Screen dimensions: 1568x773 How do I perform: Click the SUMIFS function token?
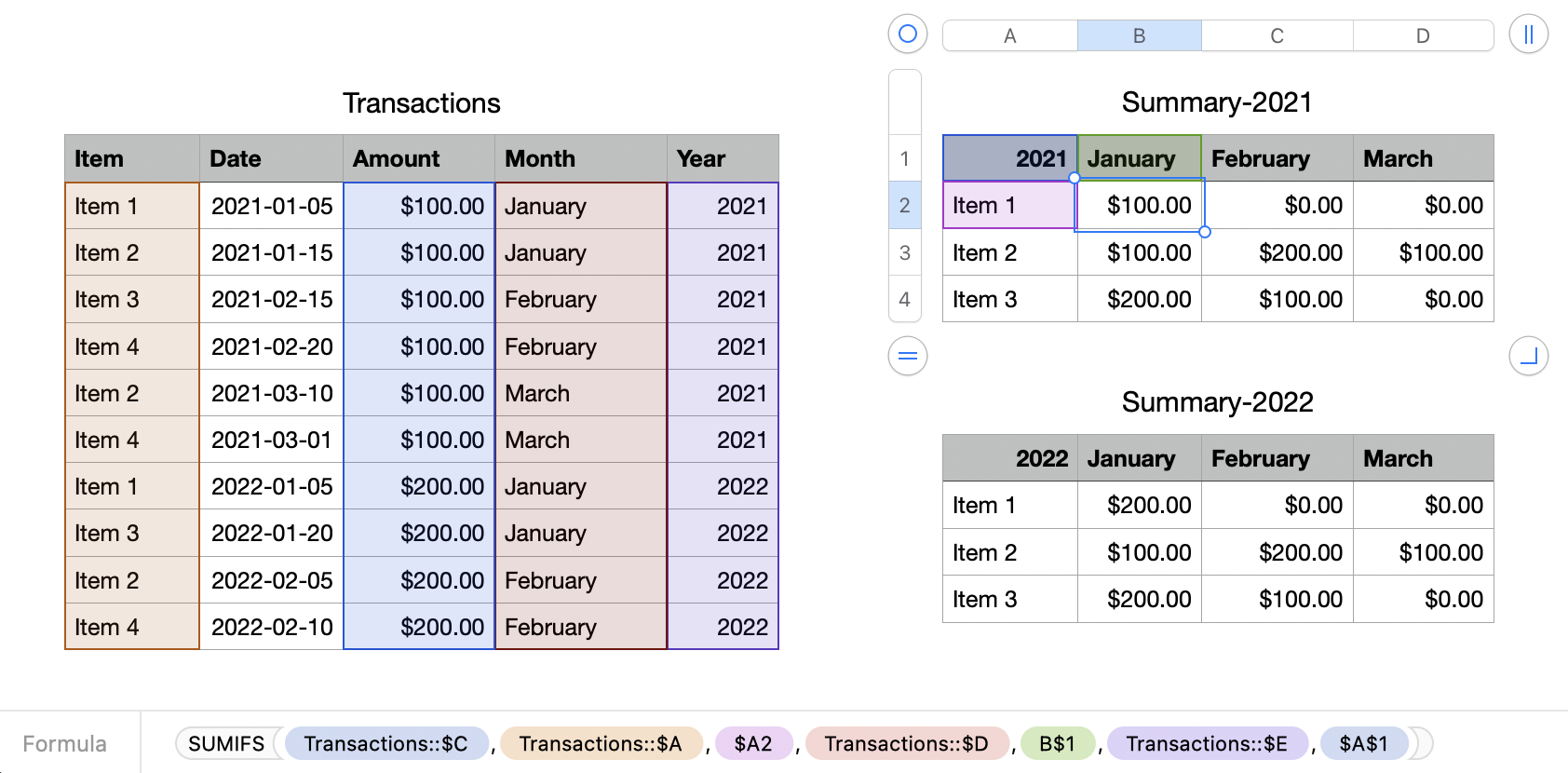coord(226,743)
